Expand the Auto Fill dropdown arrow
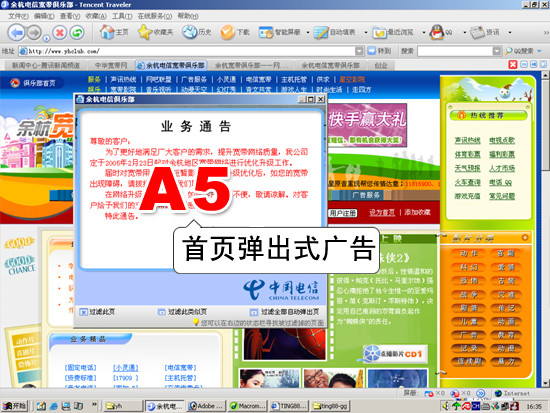 (366, 33)
